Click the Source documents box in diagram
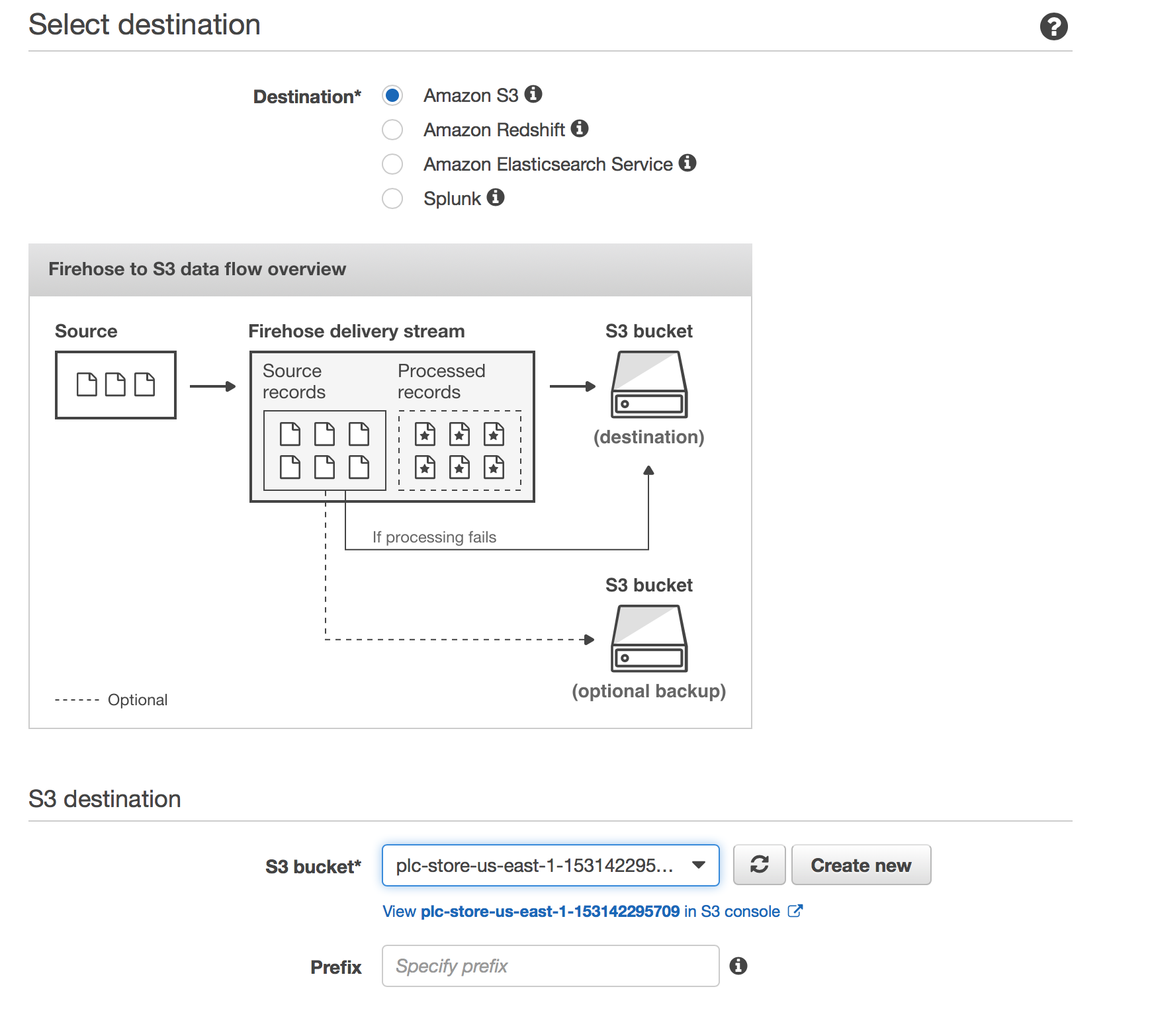 pos(116,385)
